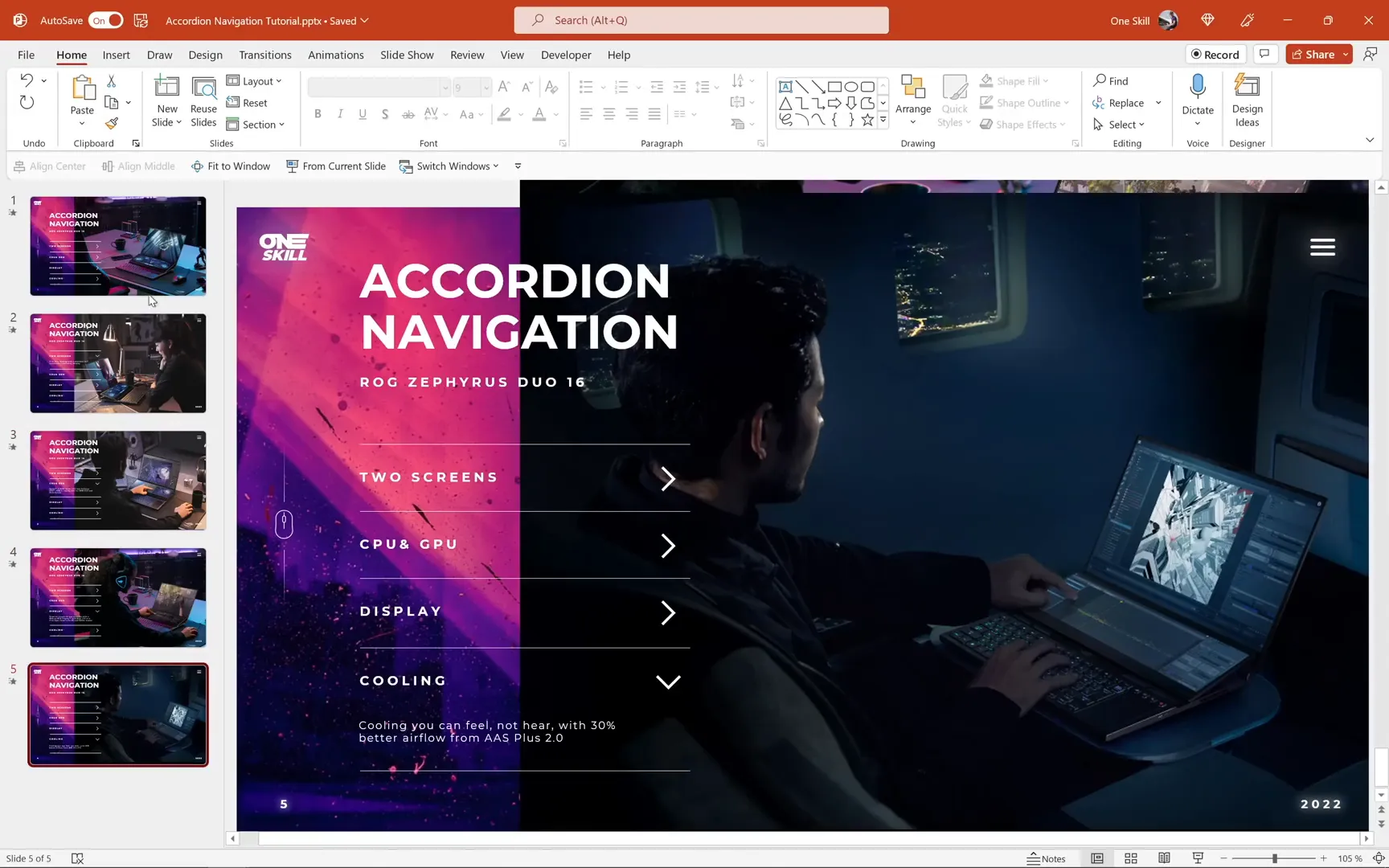Click the Dictate microphone icon
The width and height of the screenshot is (1389, 868).
click(x=1198, y=88)
